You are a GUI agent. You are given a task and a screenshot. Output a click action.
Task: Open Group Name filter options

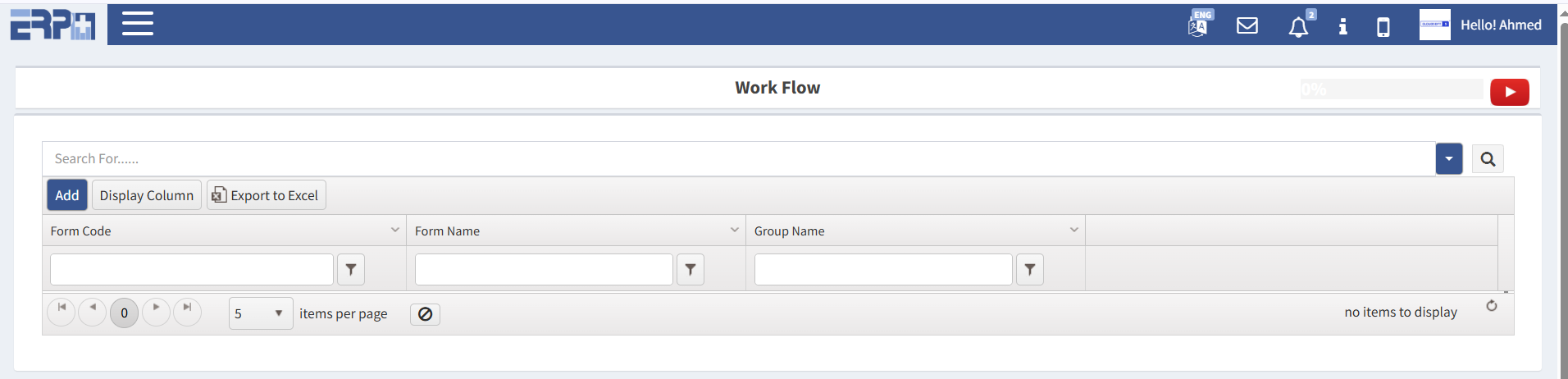(1030, 269)
